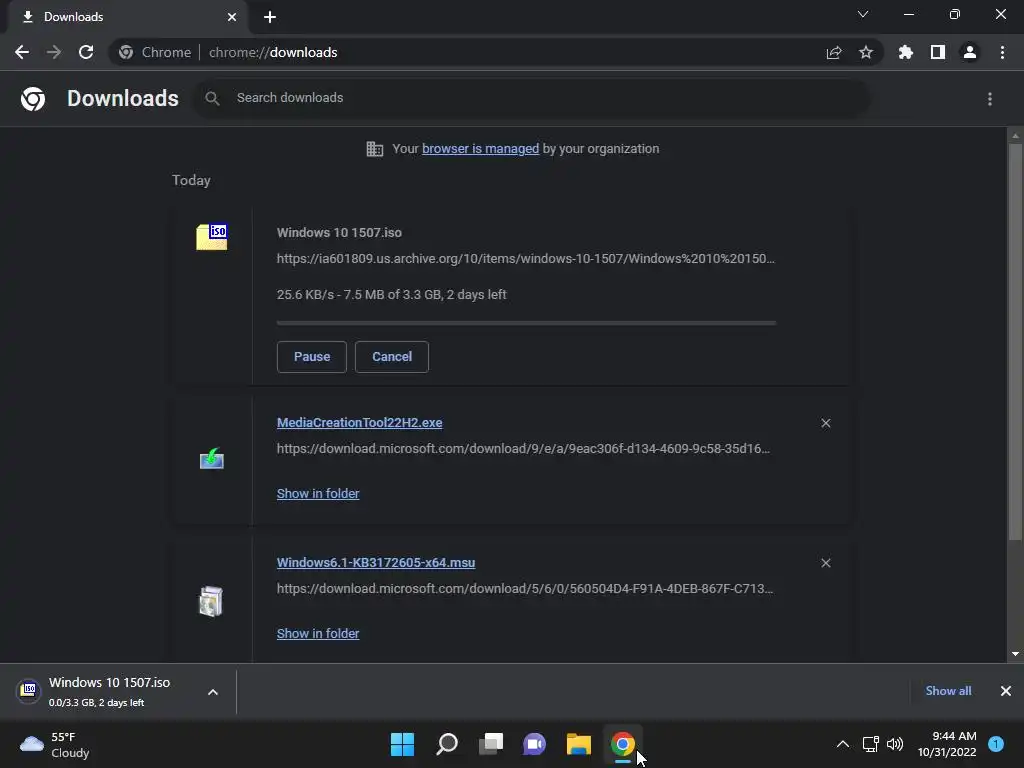This screenshot has width=1024, height=768.
Task: Click the 'Windows 10 1507.iso' download title
Action: pyautogui.click(x=339, y=232)
